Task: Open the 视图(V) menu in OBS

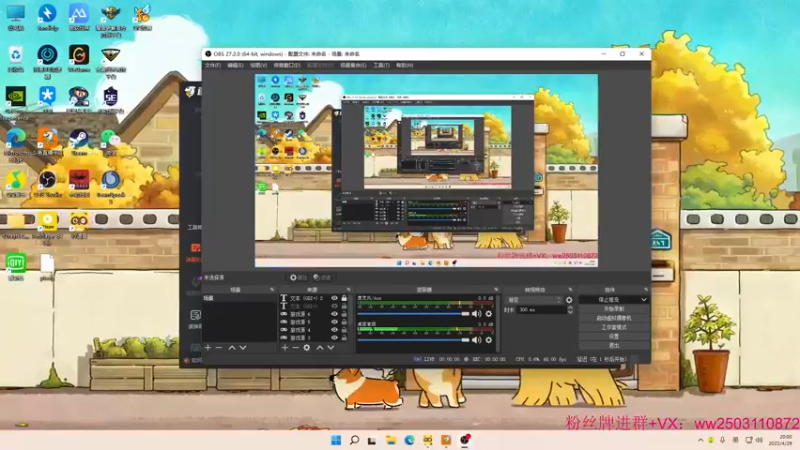Action: pos(259,65)
